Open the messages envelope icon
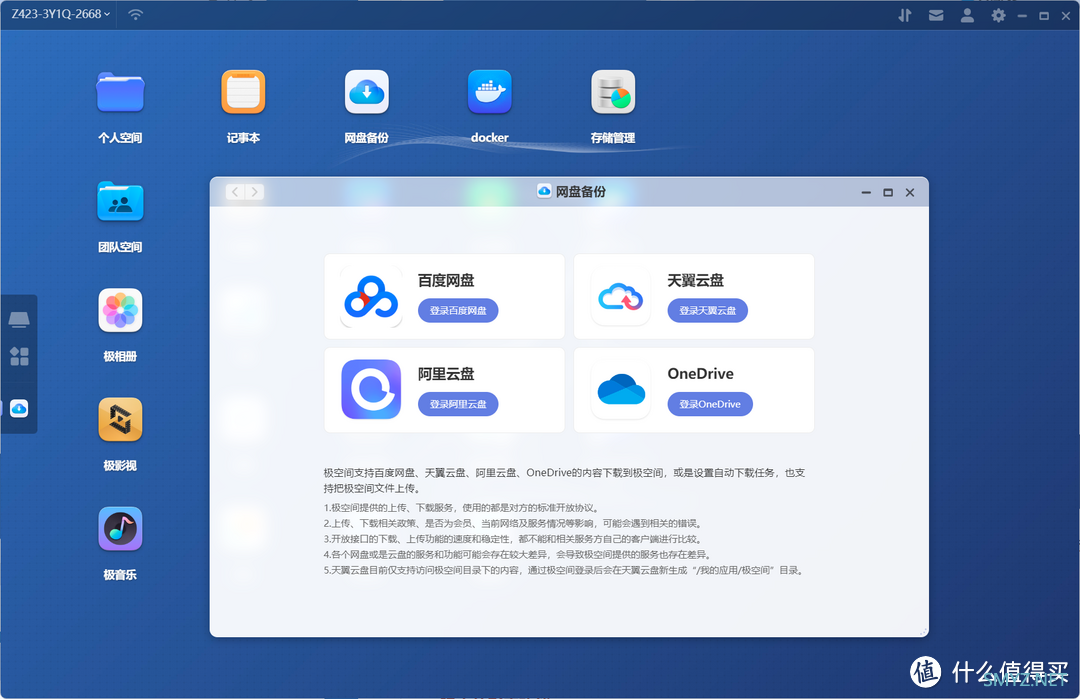The image size is (1080, 699). pyautogui.click(x=935, y=15)
